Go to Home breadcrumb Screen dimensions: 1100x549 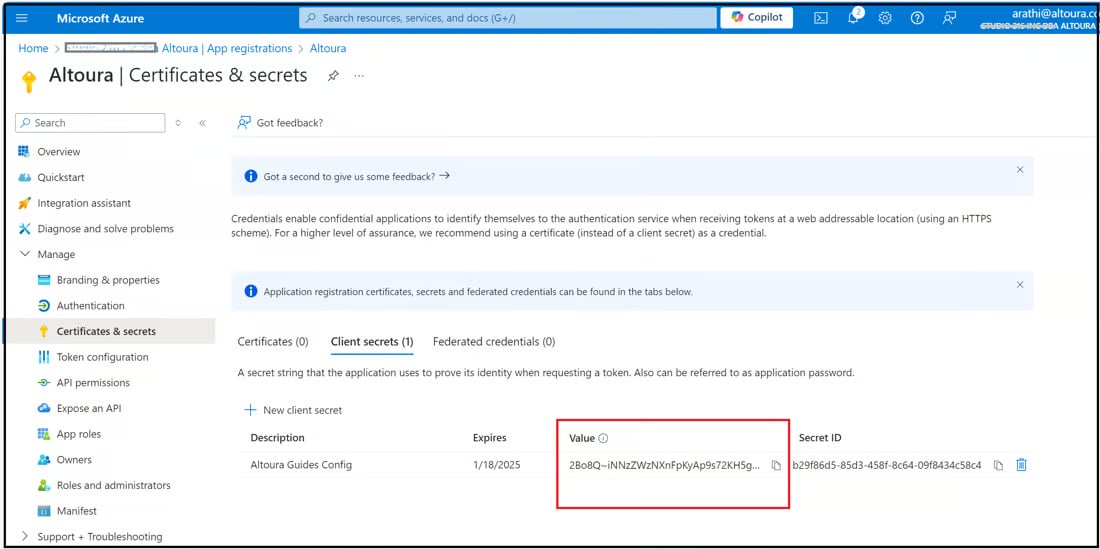[33, 48]
